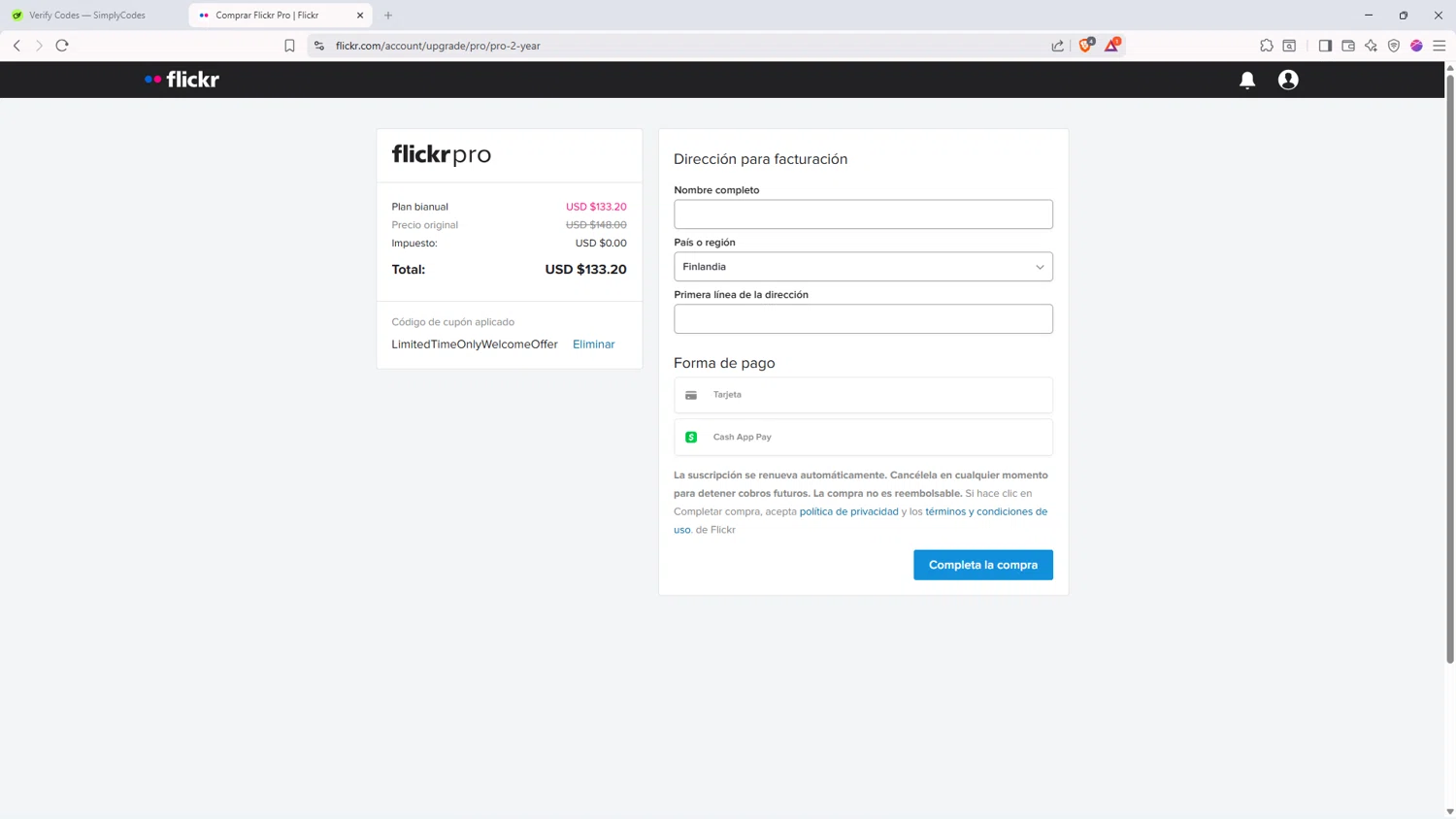1456x819 pixels.
Task: Focus the Nombre completo field
Action: (863, 214)
